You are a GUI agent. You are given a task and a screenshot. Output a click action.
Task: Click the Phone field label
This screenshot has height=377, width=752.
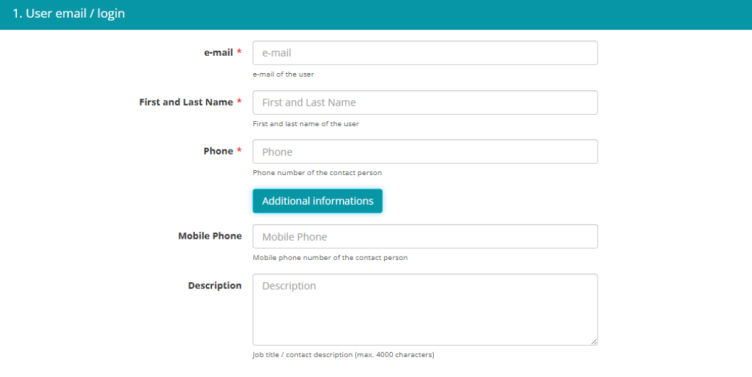218,151
